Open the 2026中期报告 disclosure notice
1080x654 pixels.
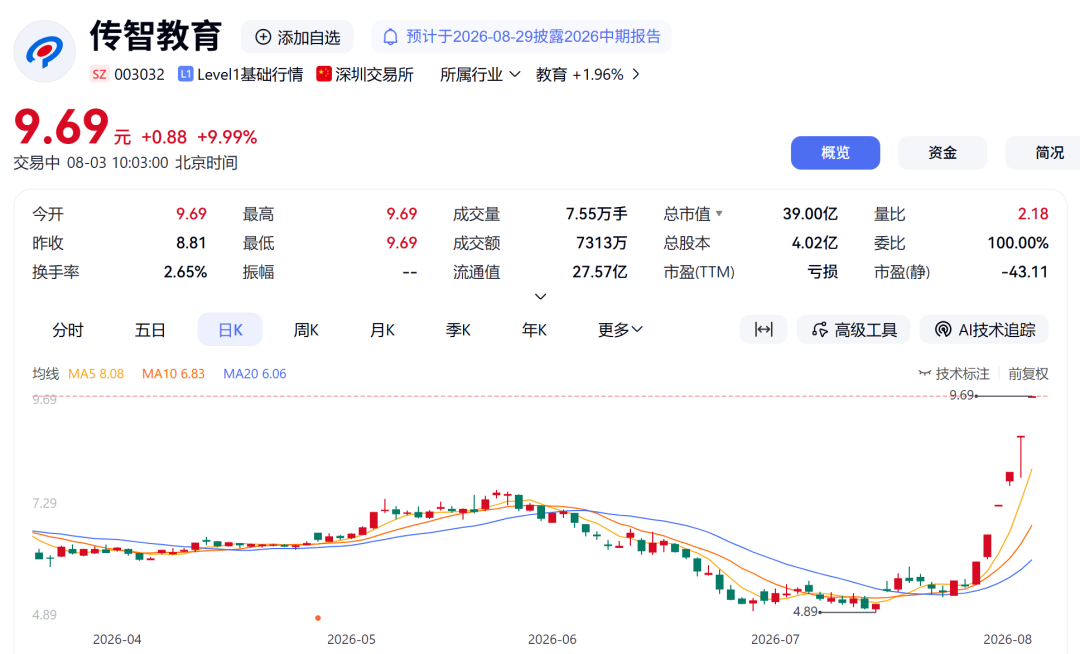click(x=521, y=36)
